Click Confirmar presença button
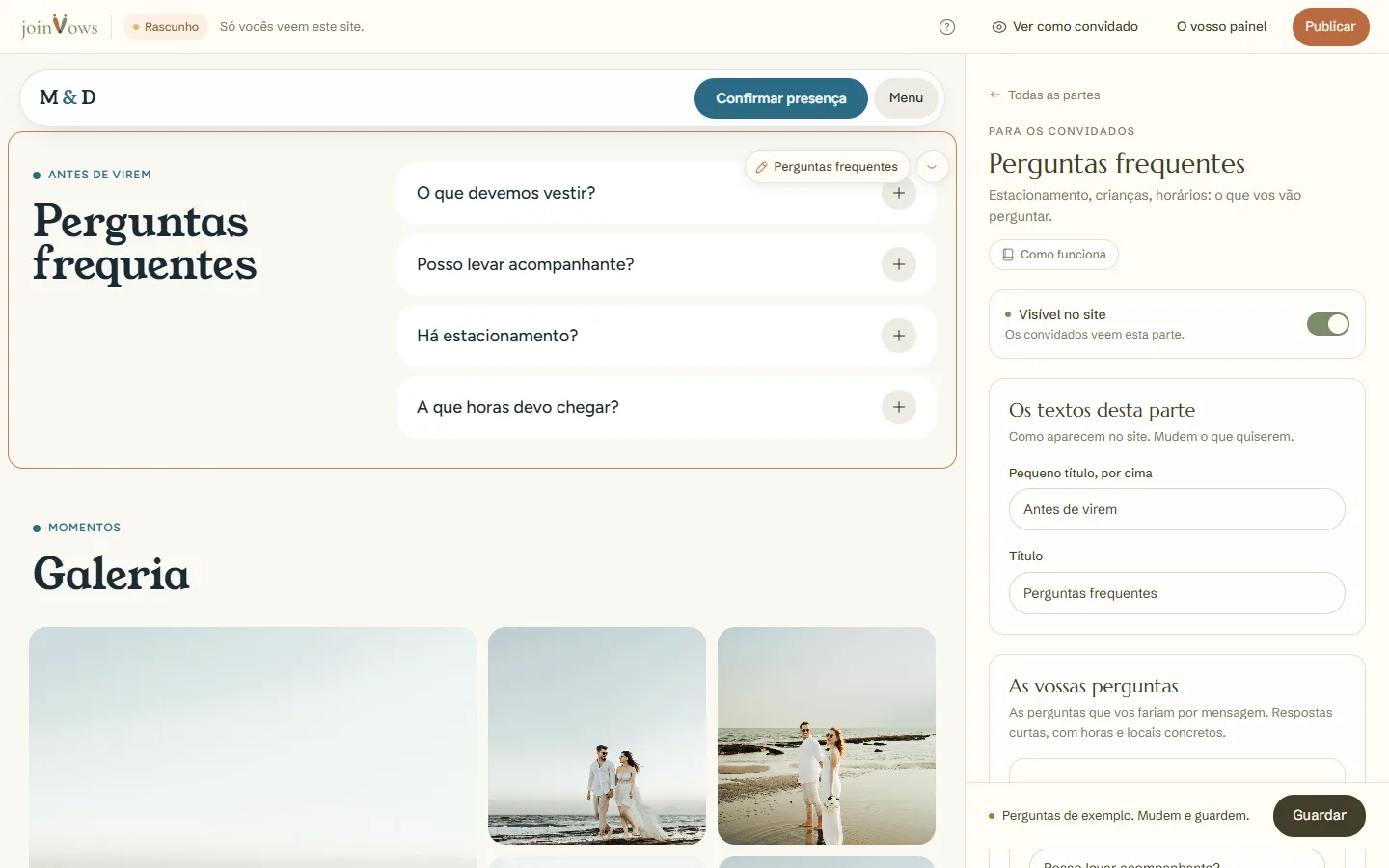The height and width of the screenshot is (868, 1389). tap(781, 98)
